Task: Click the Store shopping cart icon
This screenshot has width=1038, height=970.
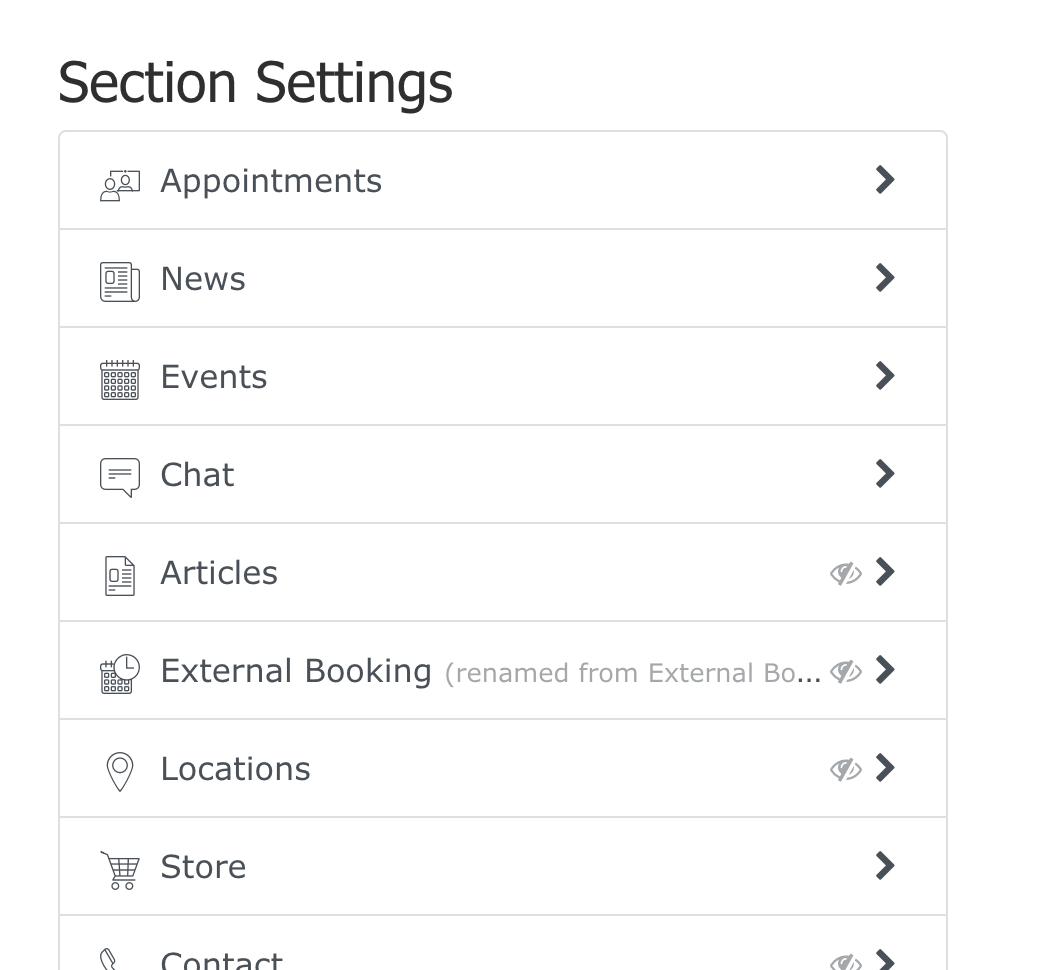Action: (120, 869)
